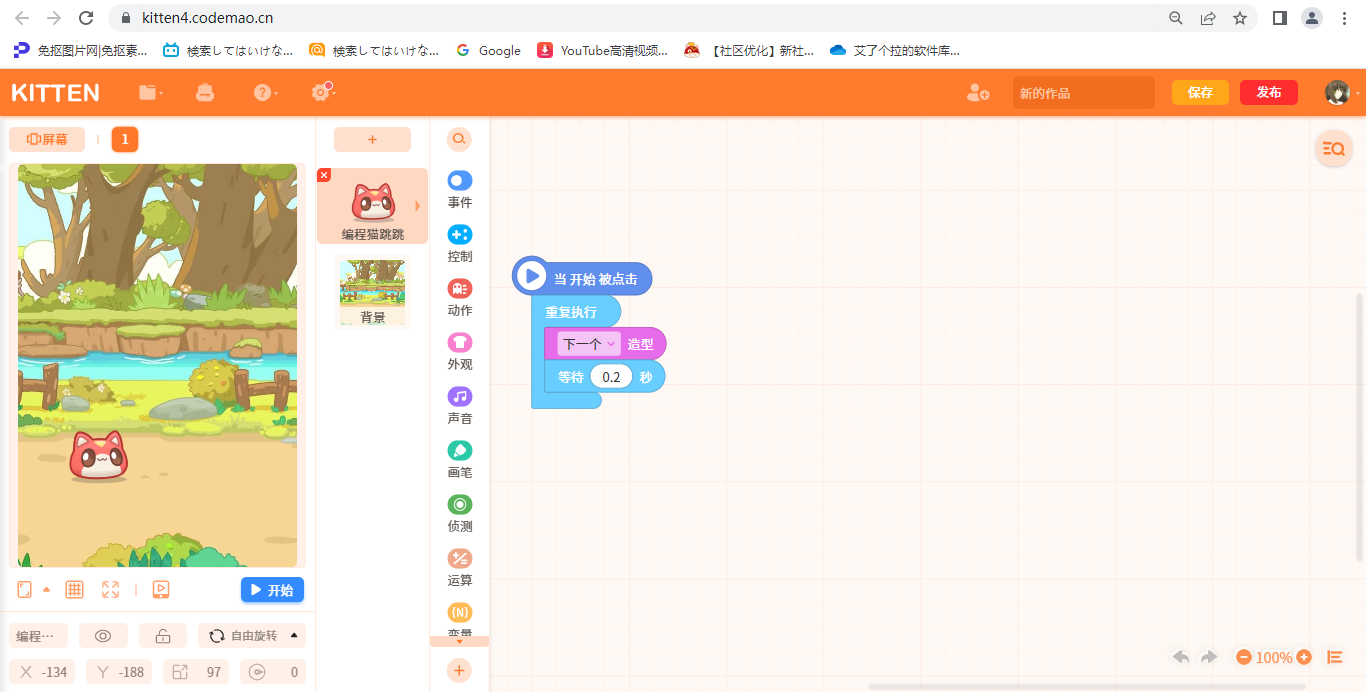This screenshot has height=692, width=1366.
Task: Click the Chrome address bar URL
Action: pyautogui.click(x=208, y=18)
